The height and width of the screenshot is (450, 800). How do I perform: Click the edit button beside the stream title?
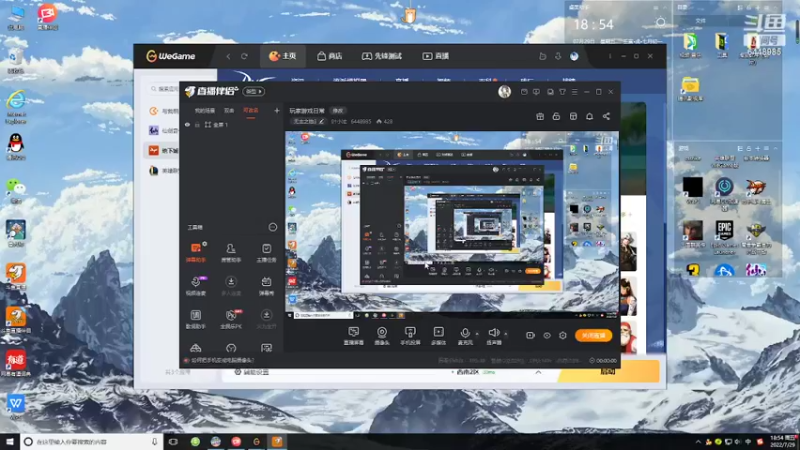pyautogui.click(x=338, y=111)
